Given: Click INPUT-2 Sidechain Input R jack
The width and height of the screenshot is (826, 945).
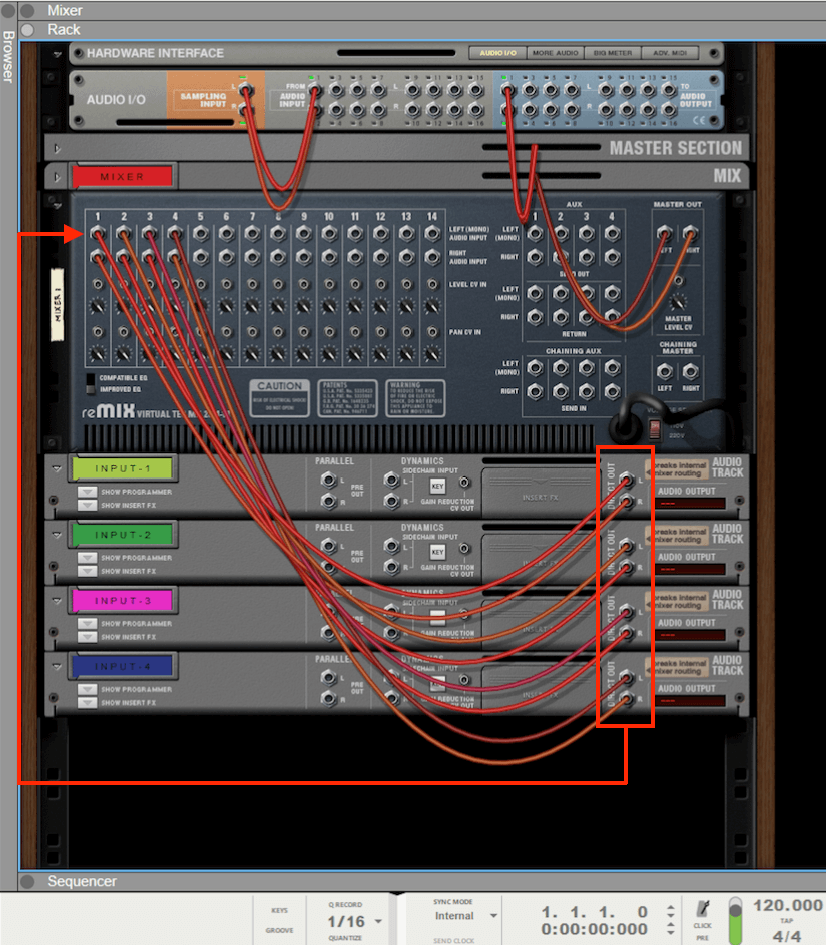Looking at the screenshot, I should [392, 567].
